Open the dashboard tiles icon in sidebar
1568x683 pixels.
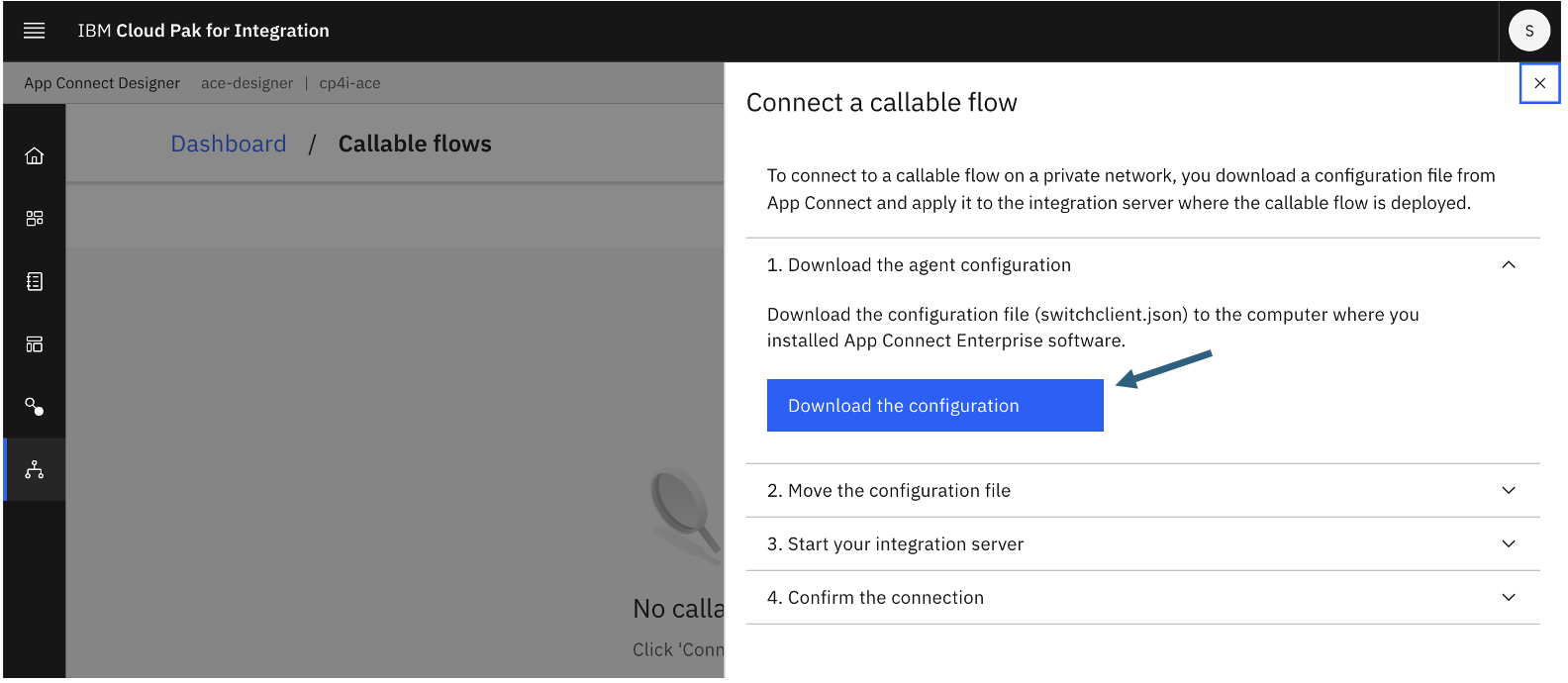[35, 219]
